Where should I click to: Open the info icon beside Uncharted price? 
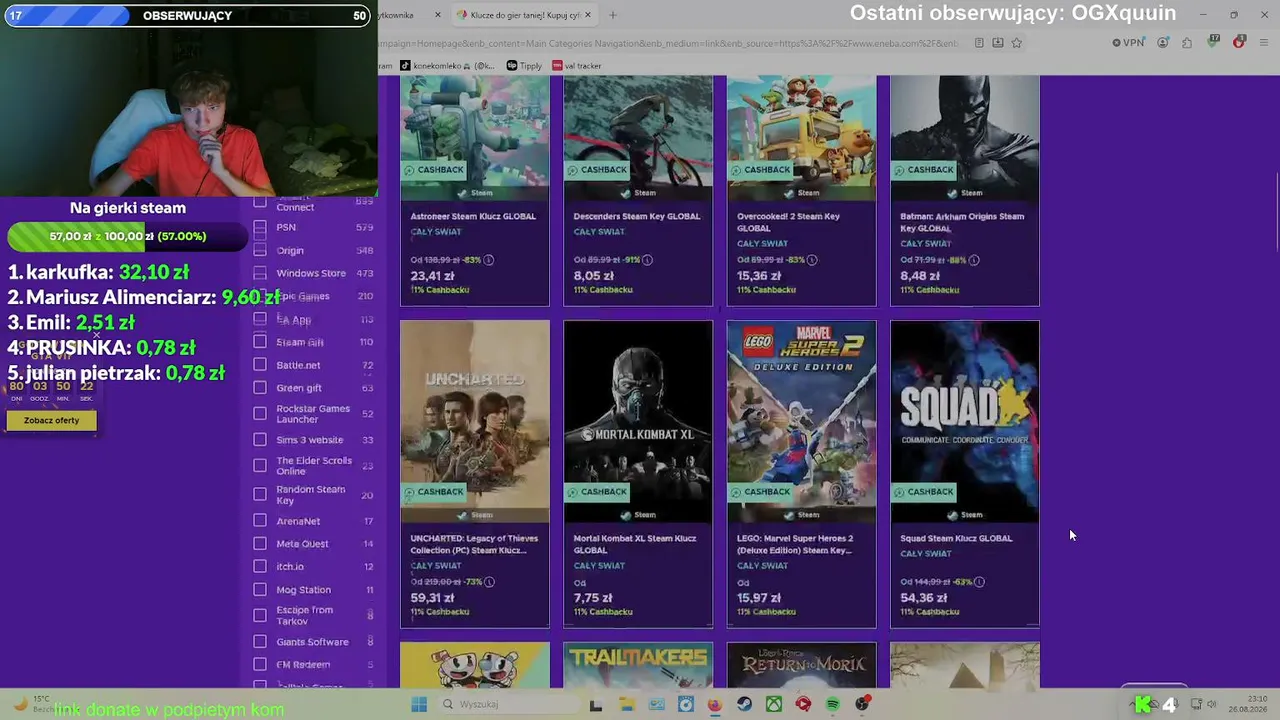coord(489,582)
